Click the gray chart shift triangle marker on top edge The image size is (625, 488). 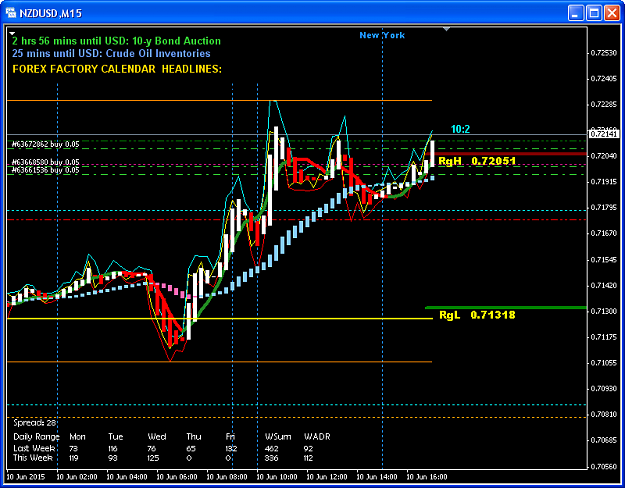tap(446, 29)
